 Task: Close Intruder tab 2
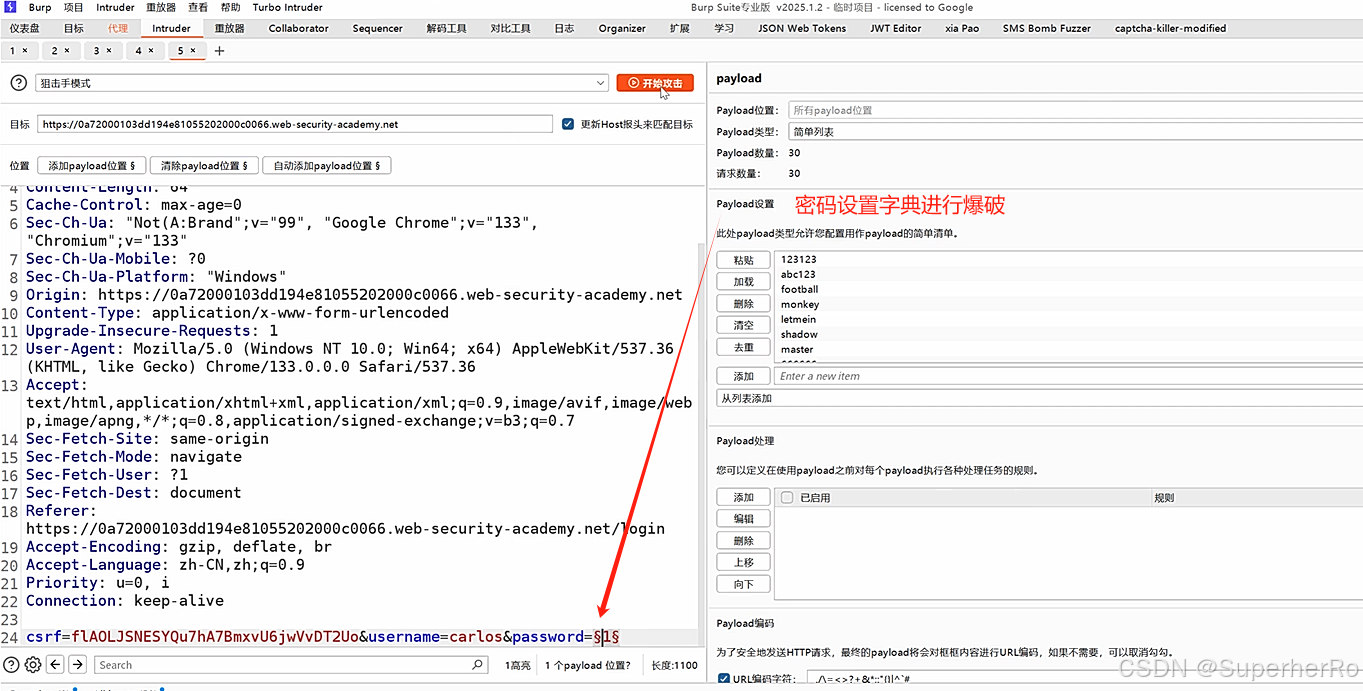(67, 50)
